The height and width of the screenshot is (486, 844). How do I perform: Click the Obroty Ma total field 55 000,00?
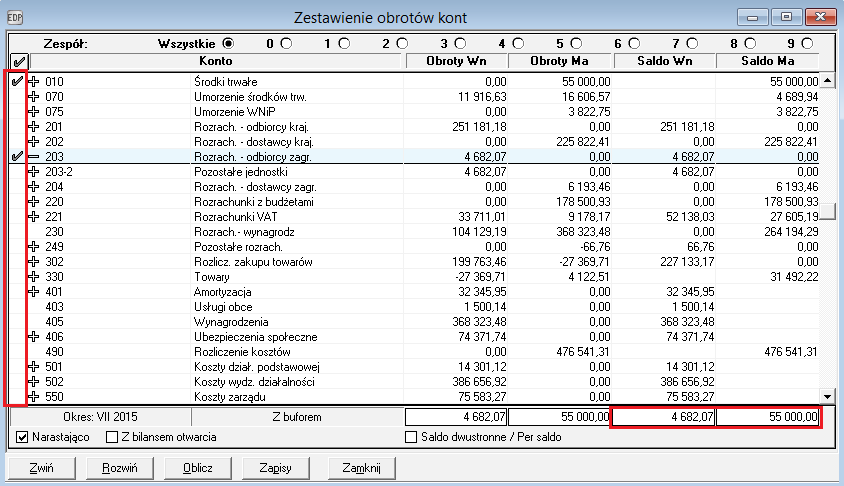(559, 417)
